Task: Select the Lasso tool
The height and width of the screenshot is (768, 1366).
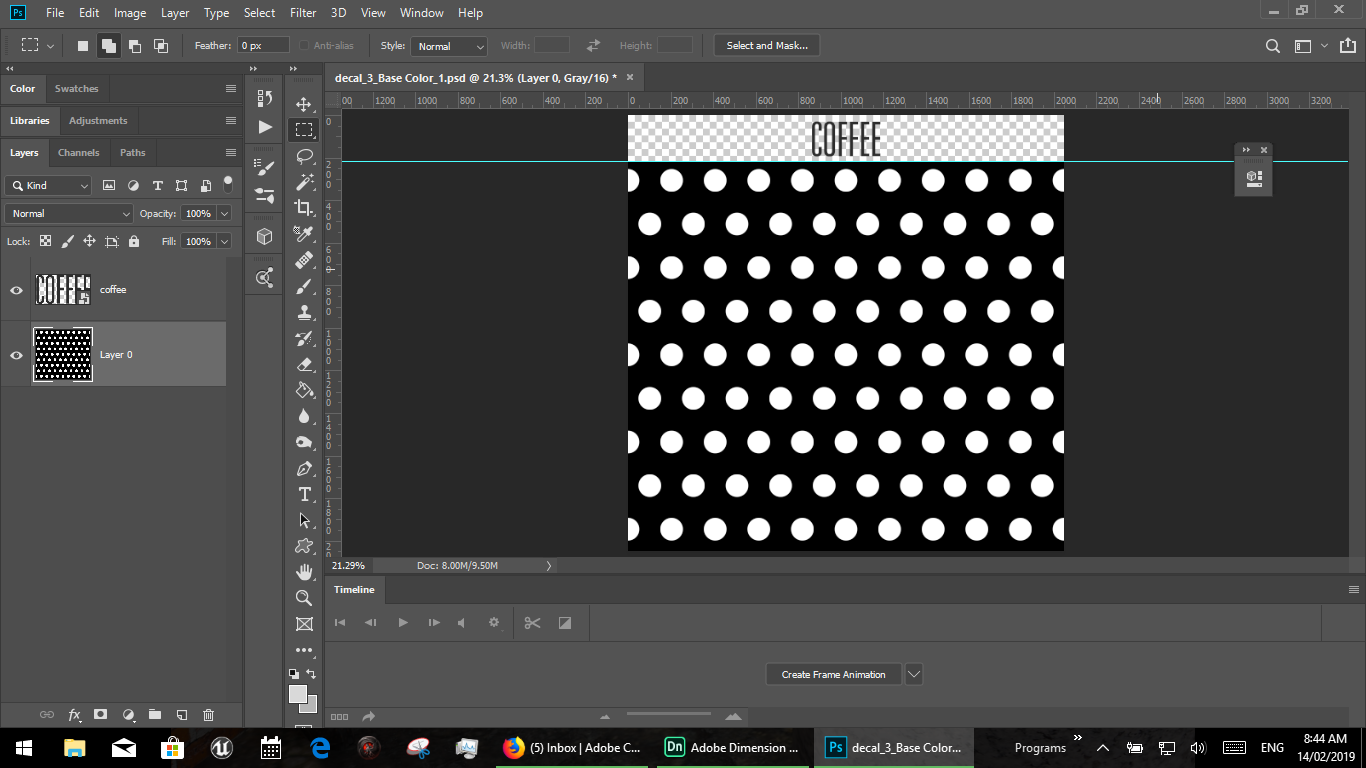Action: (304, 156)
